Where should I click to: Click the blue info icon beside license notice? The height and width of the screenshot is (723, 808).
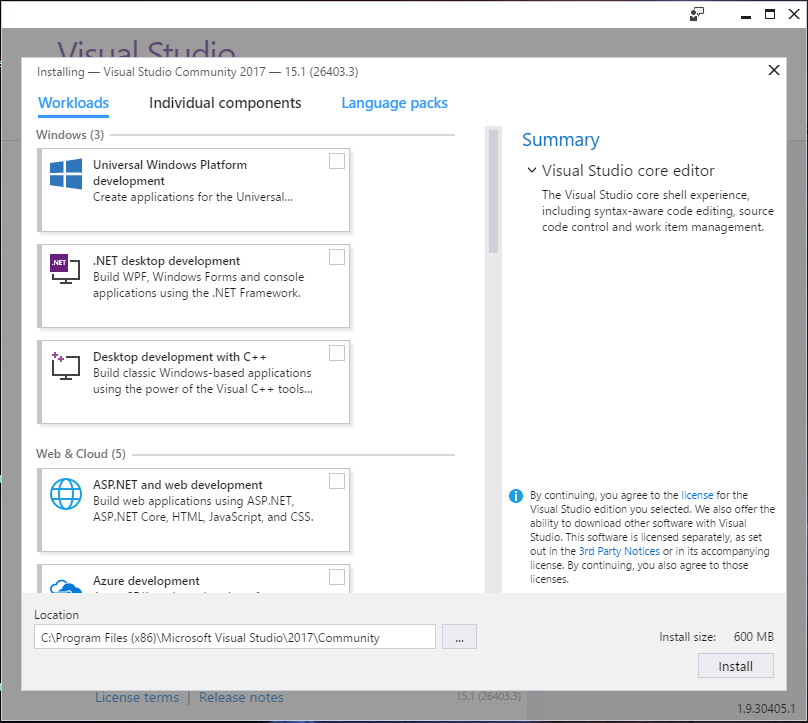[x=516, y=496]
